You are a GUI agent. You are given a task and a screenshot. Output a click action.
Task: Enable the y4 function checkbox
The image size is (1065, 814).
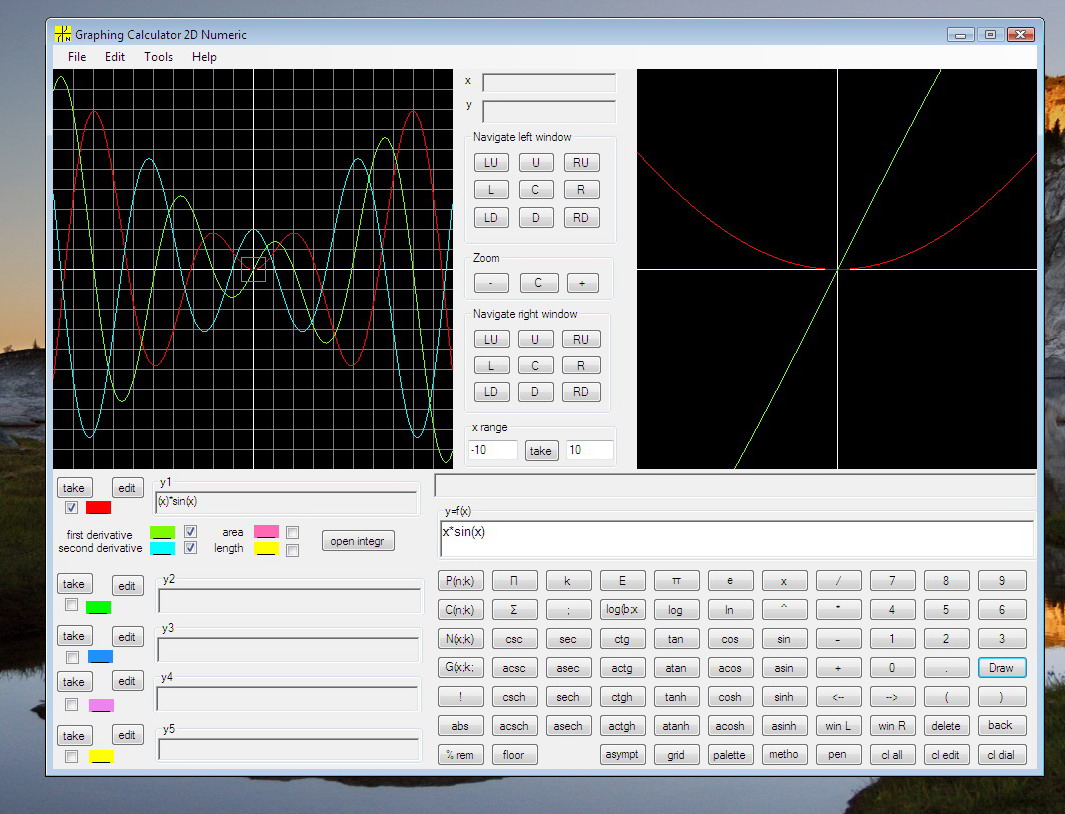[x=71, y=705]
